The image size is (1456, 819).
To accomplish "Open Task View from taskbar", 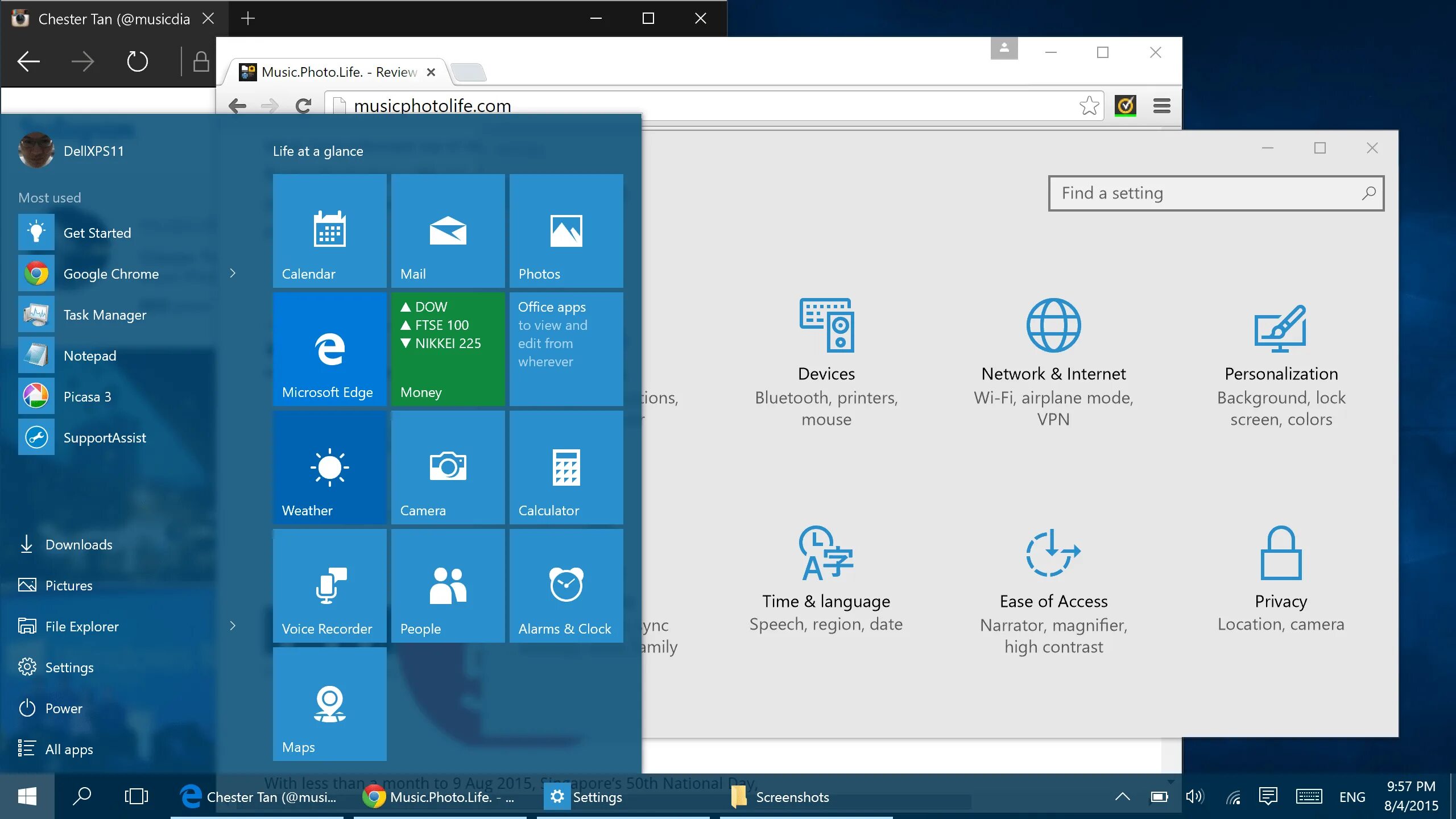I will (136, 796).
